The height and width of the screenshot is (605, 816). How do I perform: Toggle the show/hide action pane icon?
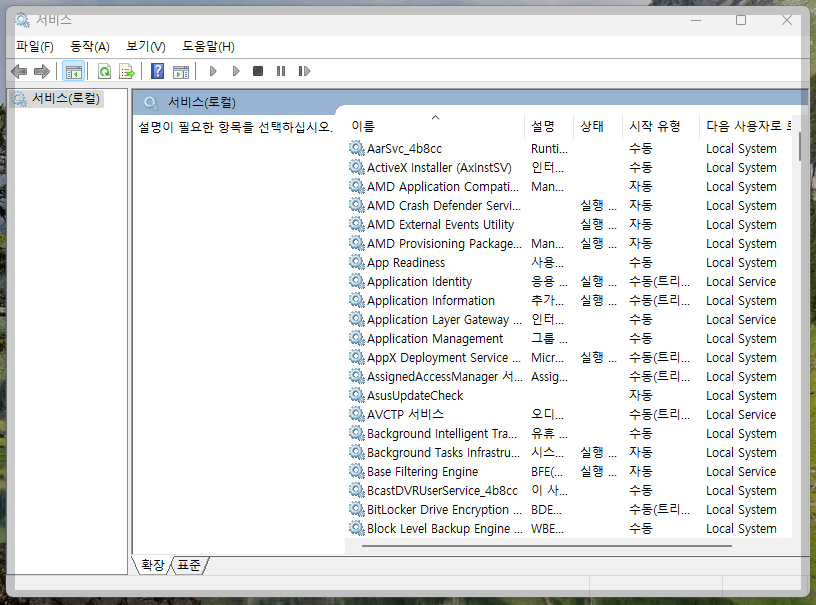181,70
